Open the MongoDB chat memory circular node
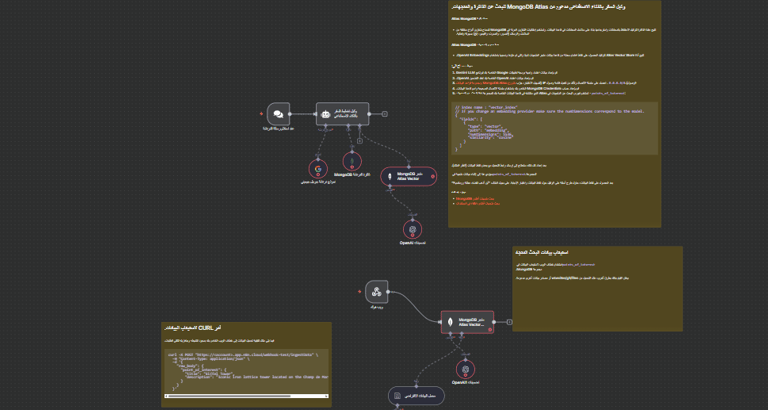Screen dimensions: 768x410 (352, 161)
